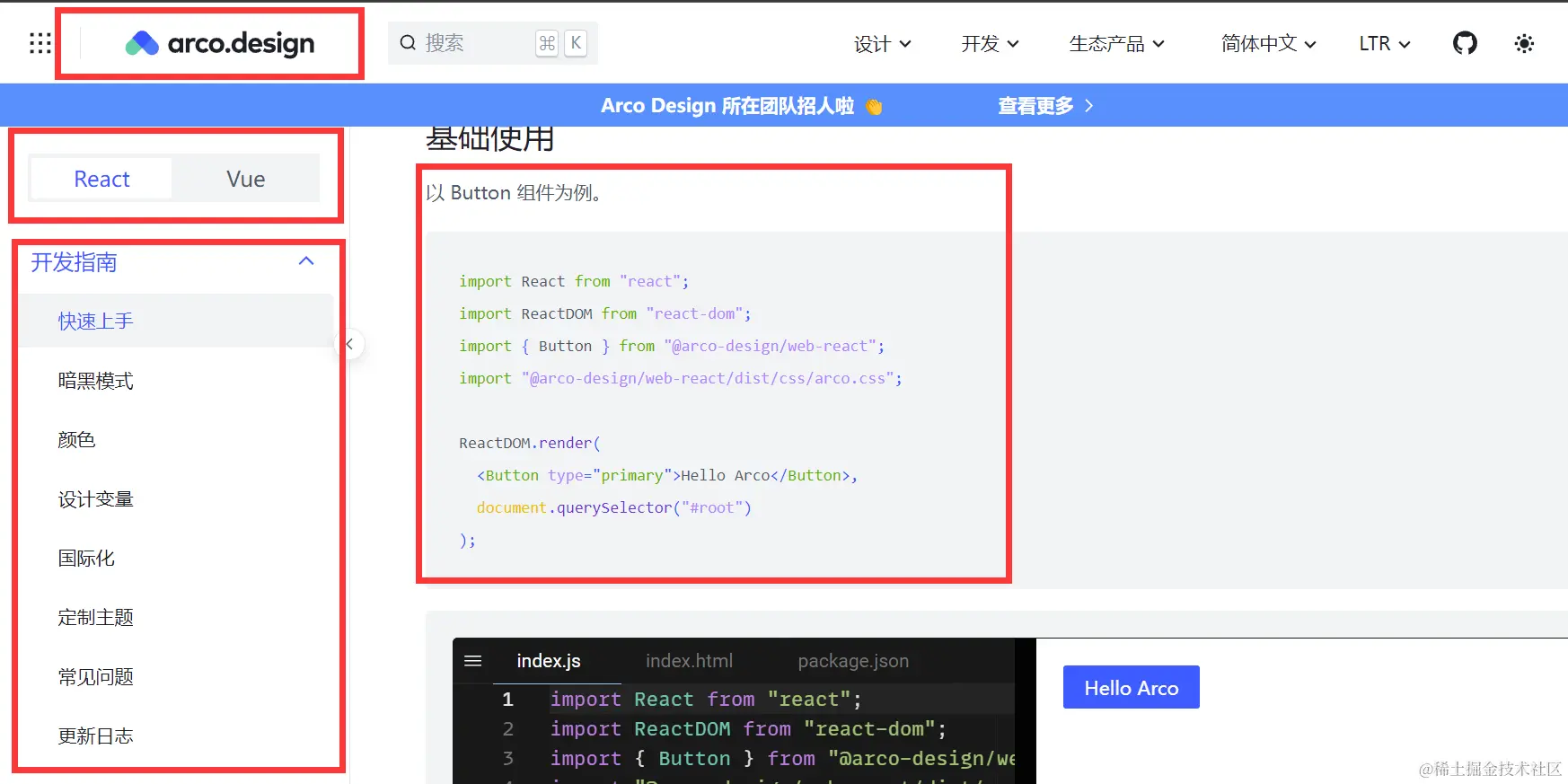Collapse the sidebar with the arrow handle
Screen dimensions: 1568x784
[x=349, y=344]
